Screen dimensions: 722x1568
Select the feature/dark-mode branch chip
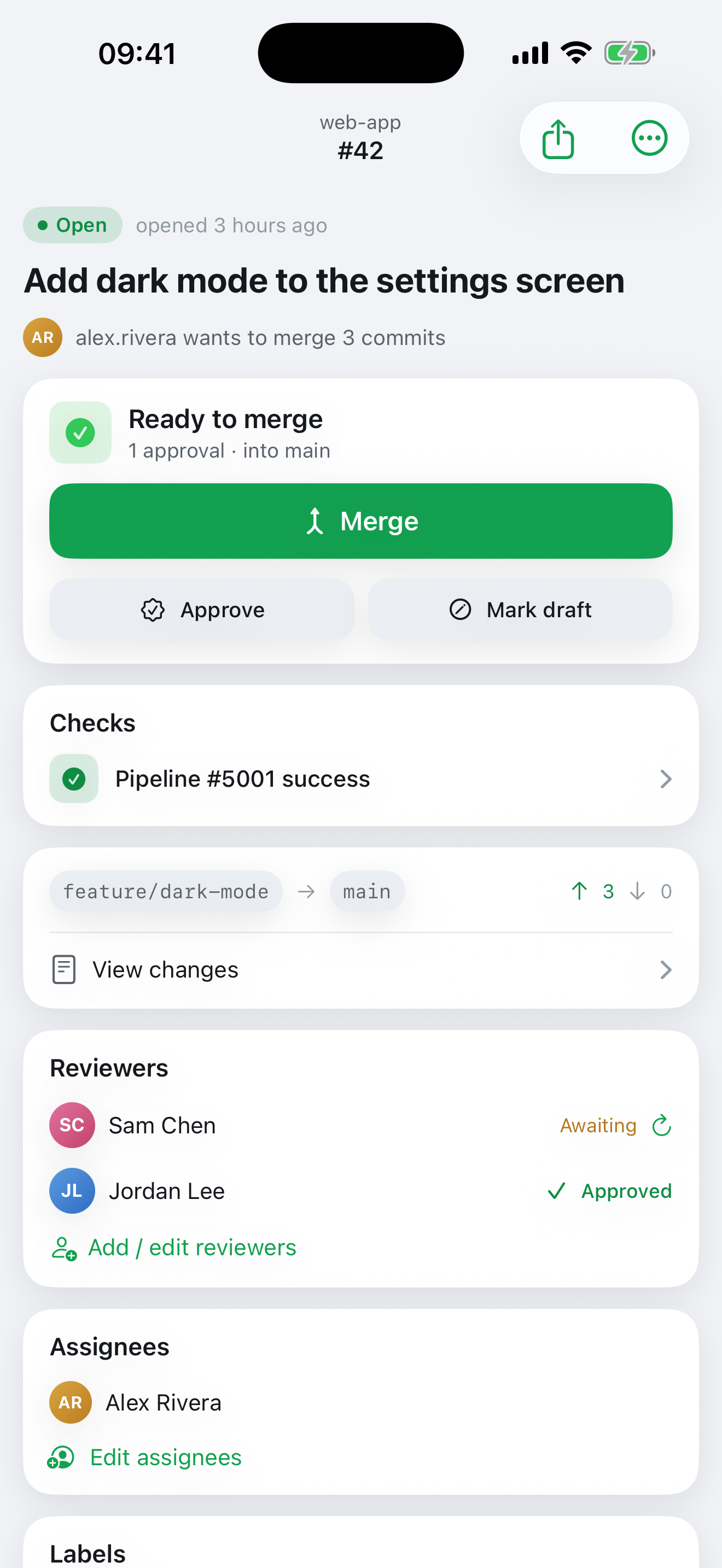[166, 891]
